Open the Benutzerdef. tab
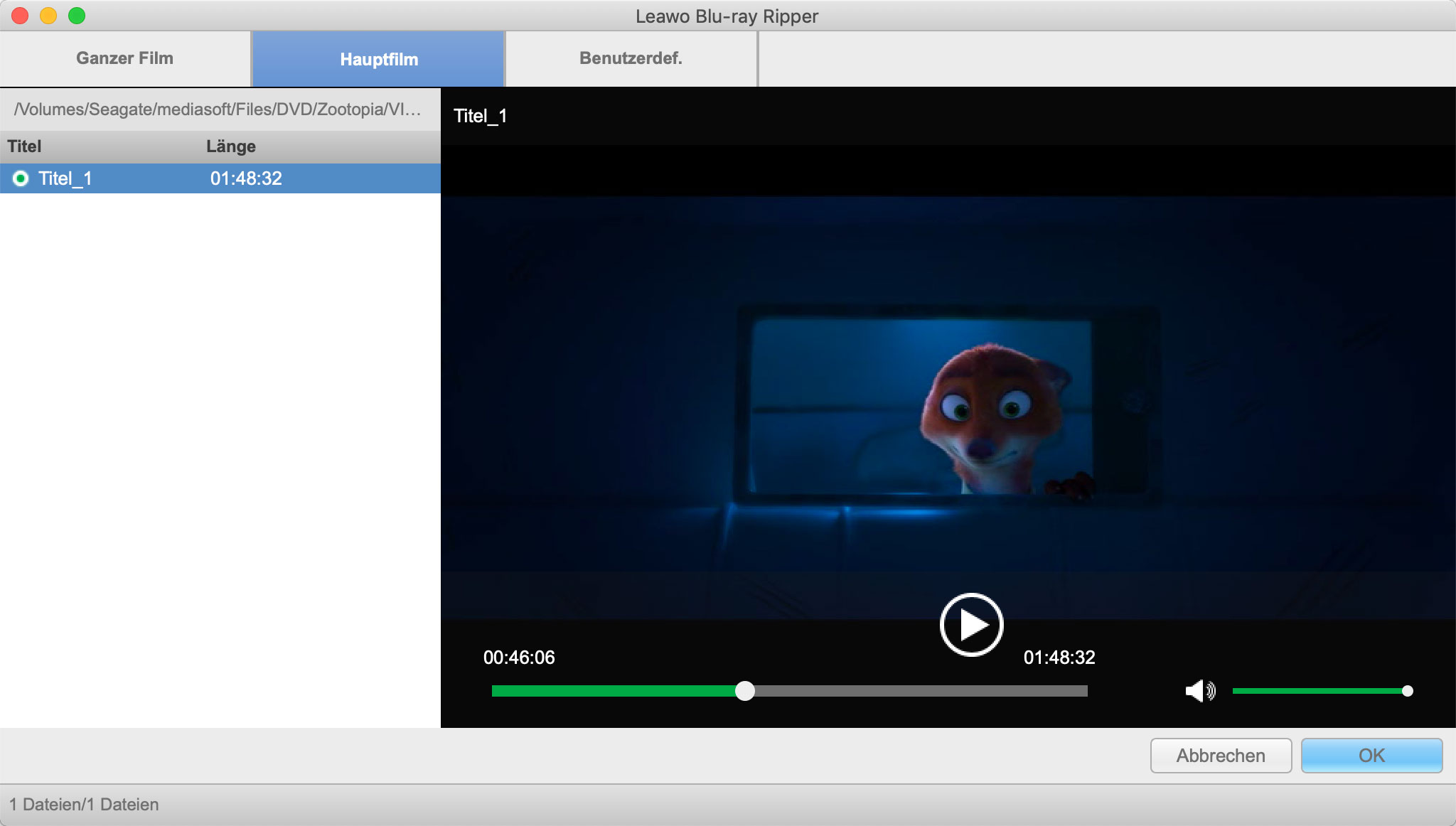This screenshot has width=1456, height=826. tap(631, 58)
